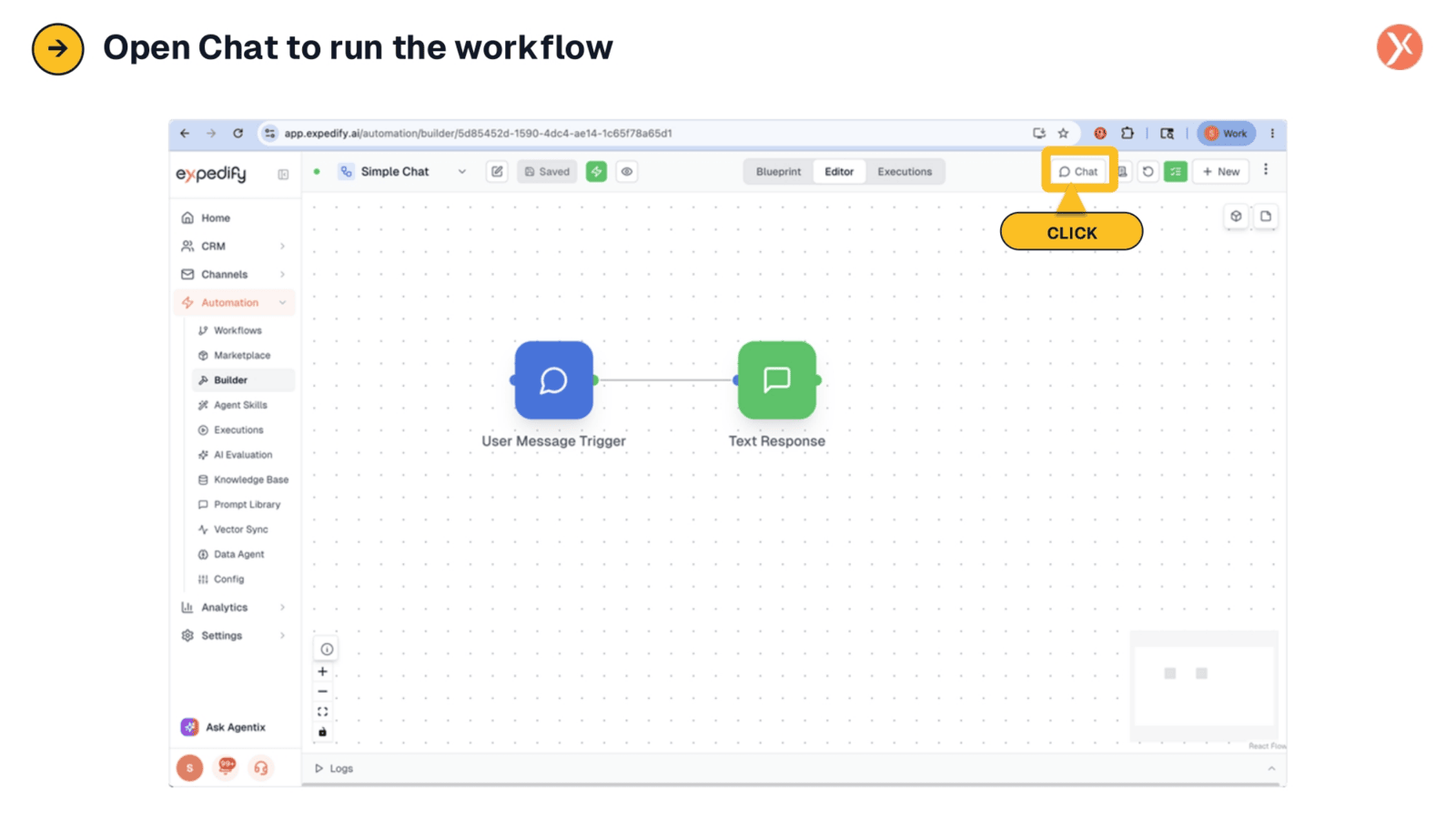The height and width of the screenshot is (819, 1456).
Task: Collapse the Automation section chevron
Action: (x=282, y=303)
